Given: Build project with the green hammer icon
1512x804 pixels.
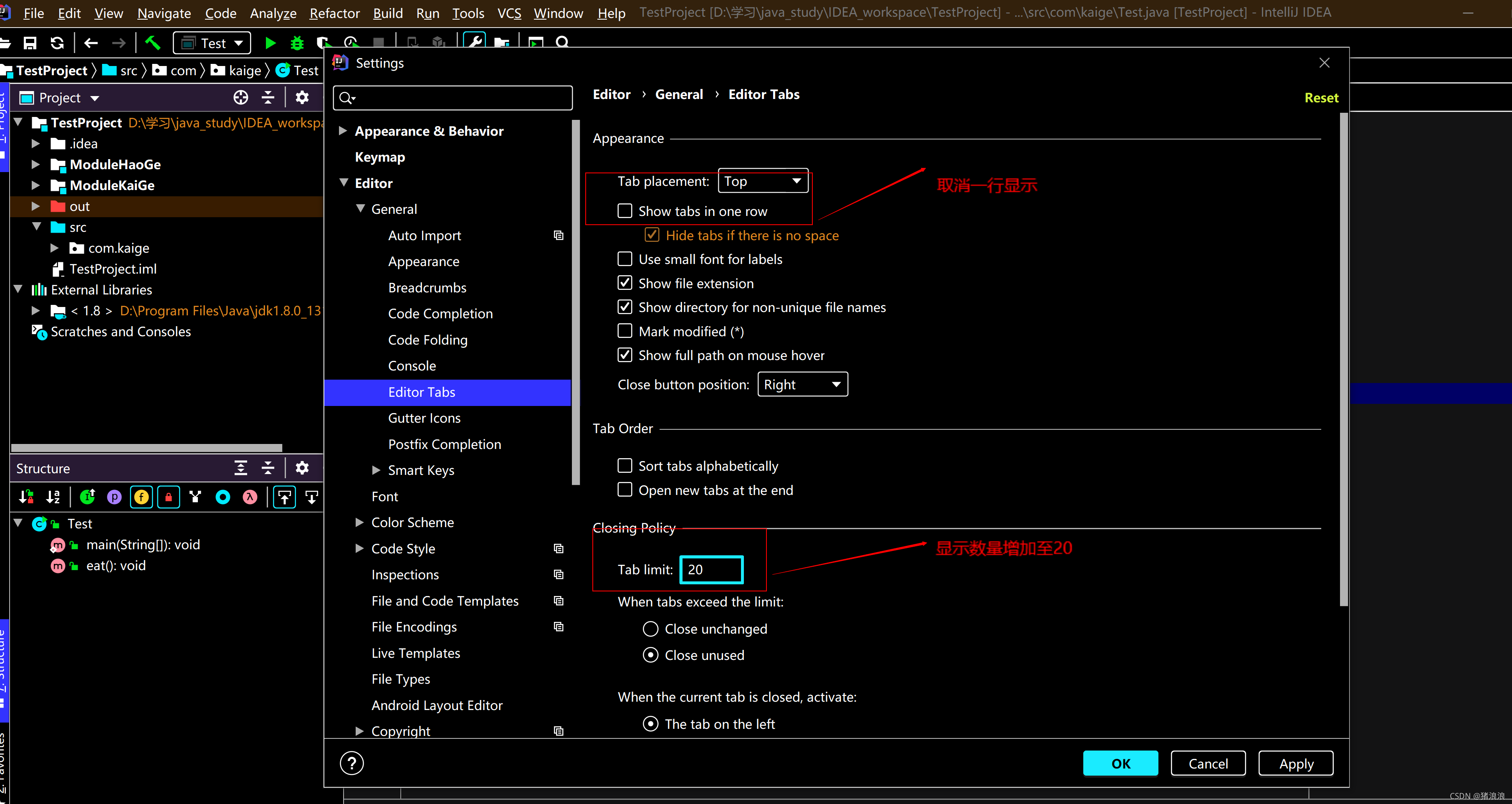Looking at the screenshot, I should 153,43.
